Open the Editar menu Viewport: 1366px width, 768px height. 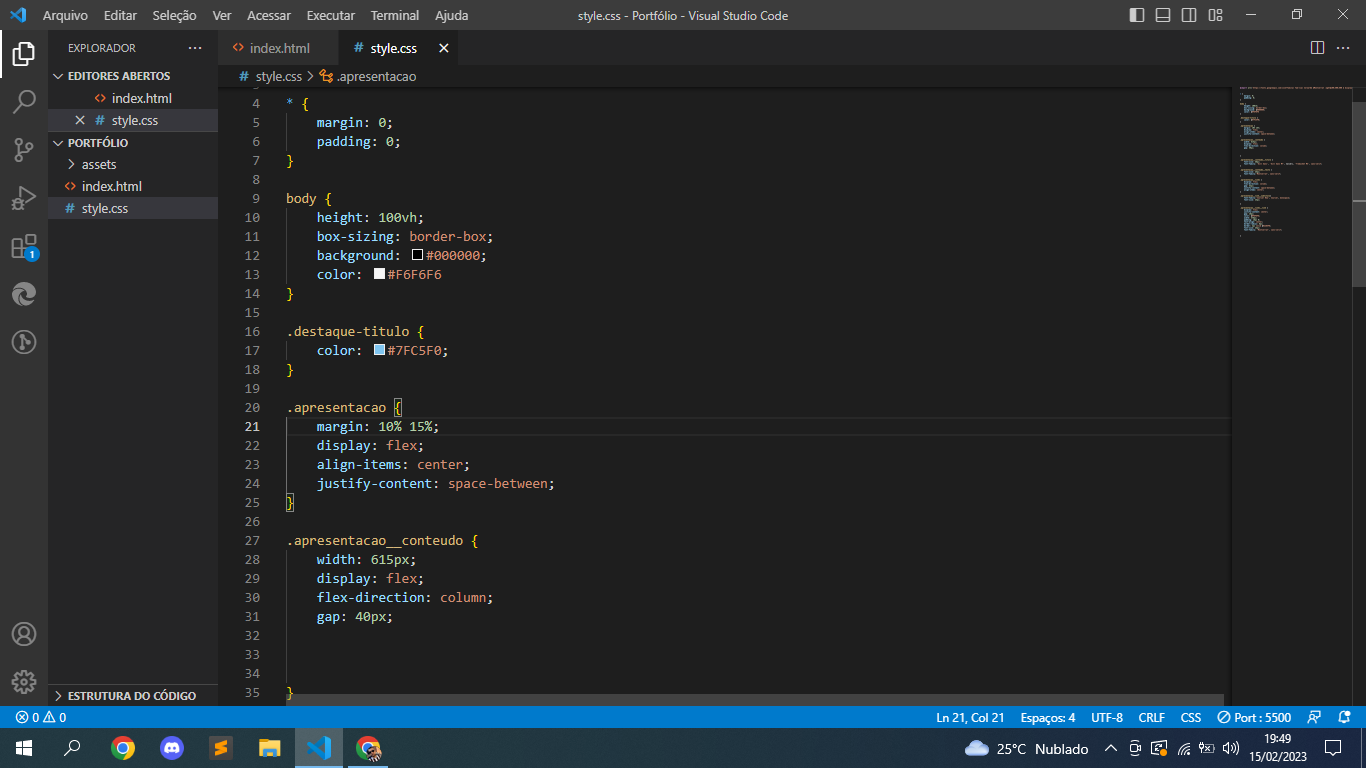120,15
